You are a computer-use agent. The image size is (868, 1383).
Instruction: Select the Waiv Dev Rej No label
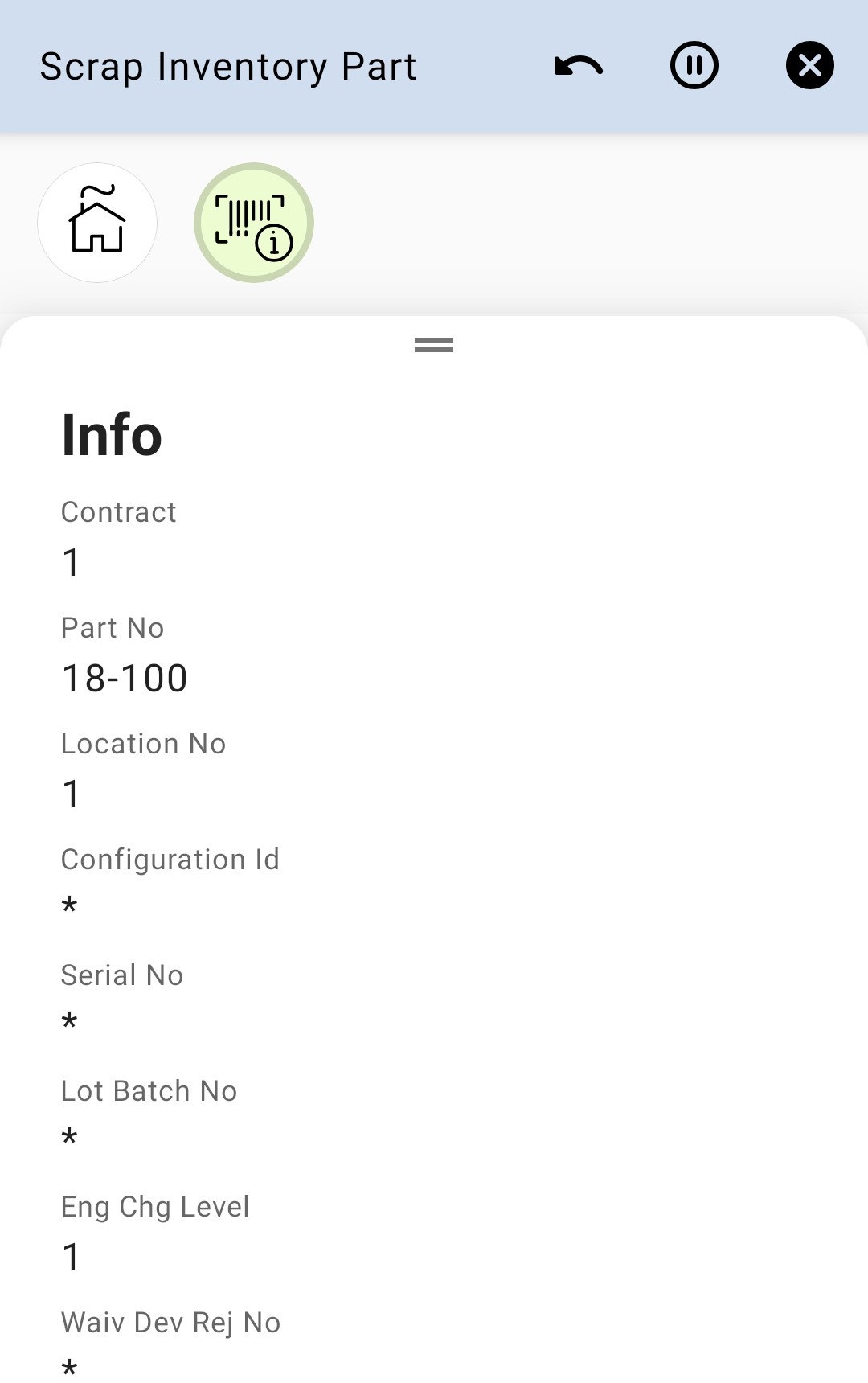(x=171, y=1323)
